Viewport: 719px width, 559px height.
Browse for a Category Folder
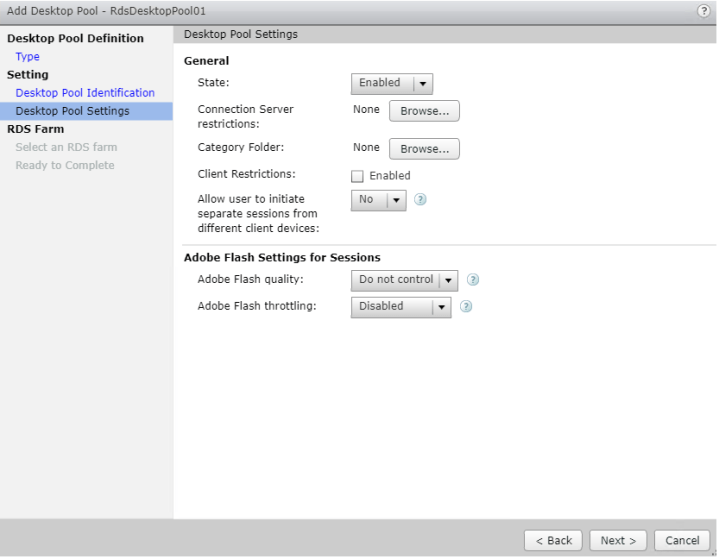pyautogui.click(x=424, y=148)
